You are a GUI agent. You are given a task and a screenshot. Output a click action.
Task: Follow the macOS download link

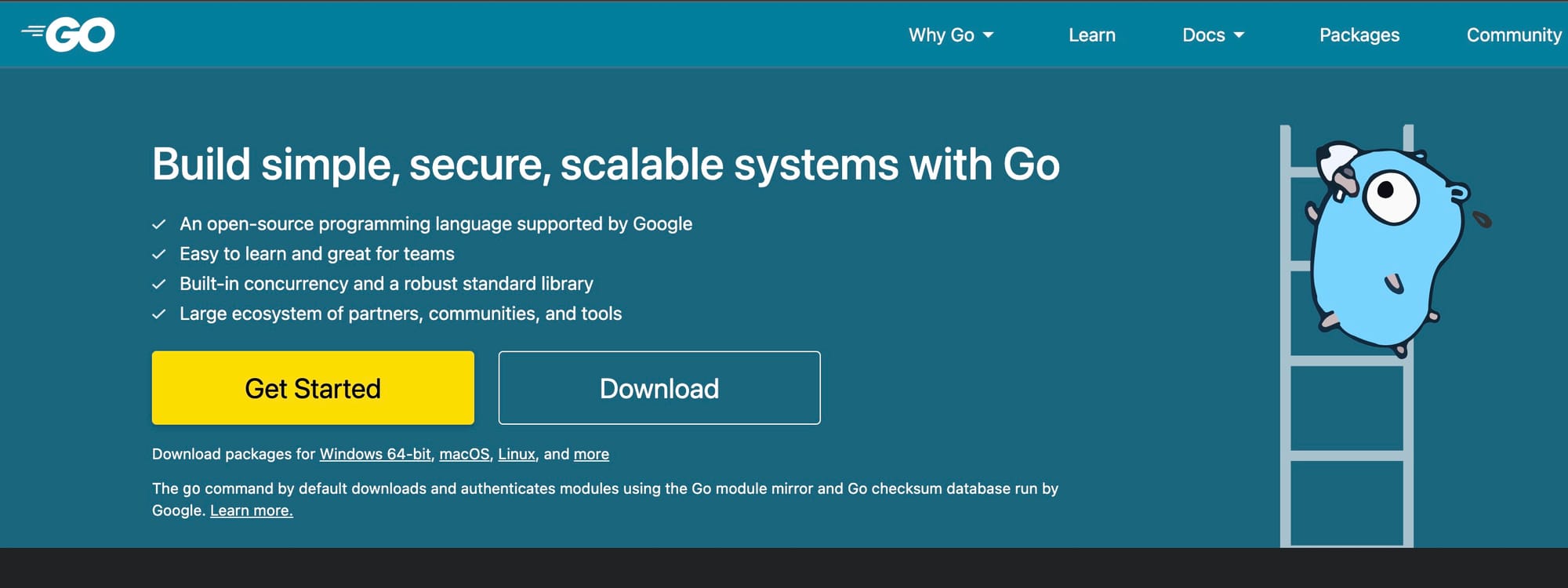point(464,454)
